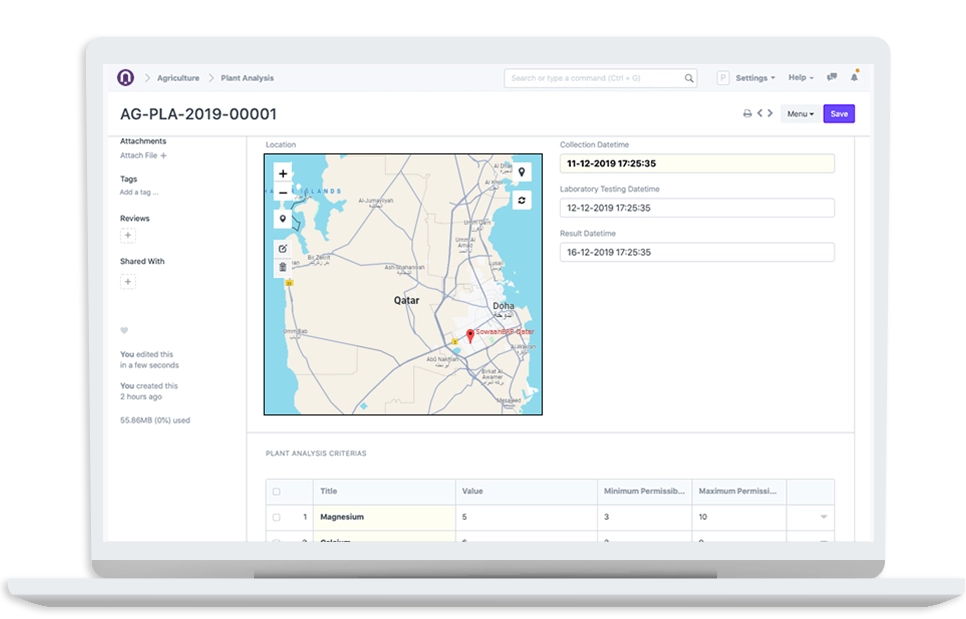Click the heart like icon in sidebar
The height and width of the screenshot is (619, 966).
click(124, 330)
